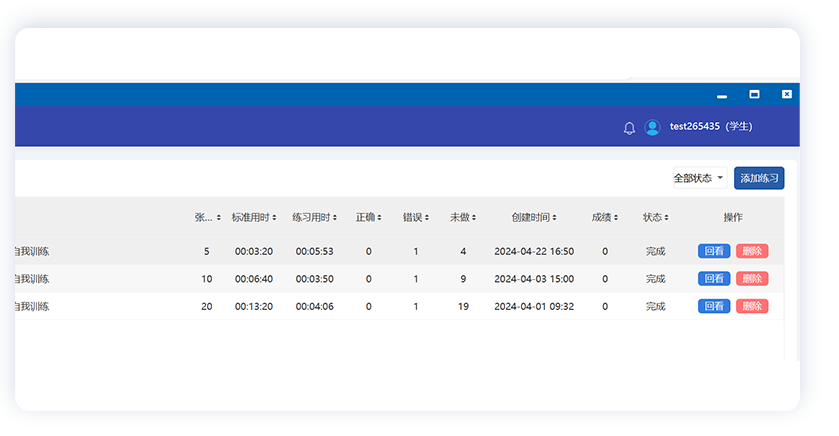Screen dimensions: 839x436
Task: Delete the 2024-04-01 09:32 practice record
Action: click(x=752, y=306)
